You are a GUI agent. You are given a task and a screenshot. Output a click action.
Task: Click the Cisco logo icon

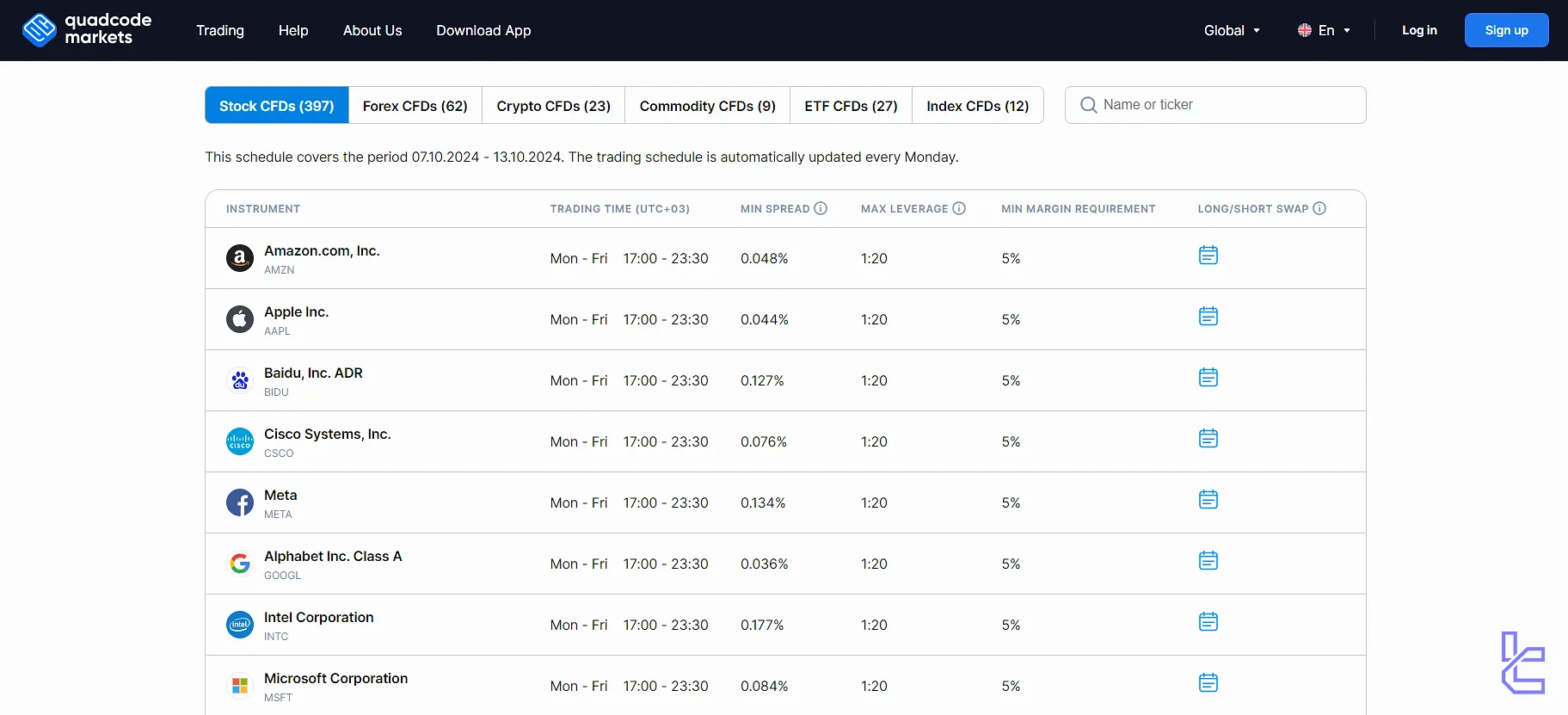(240, 441)
